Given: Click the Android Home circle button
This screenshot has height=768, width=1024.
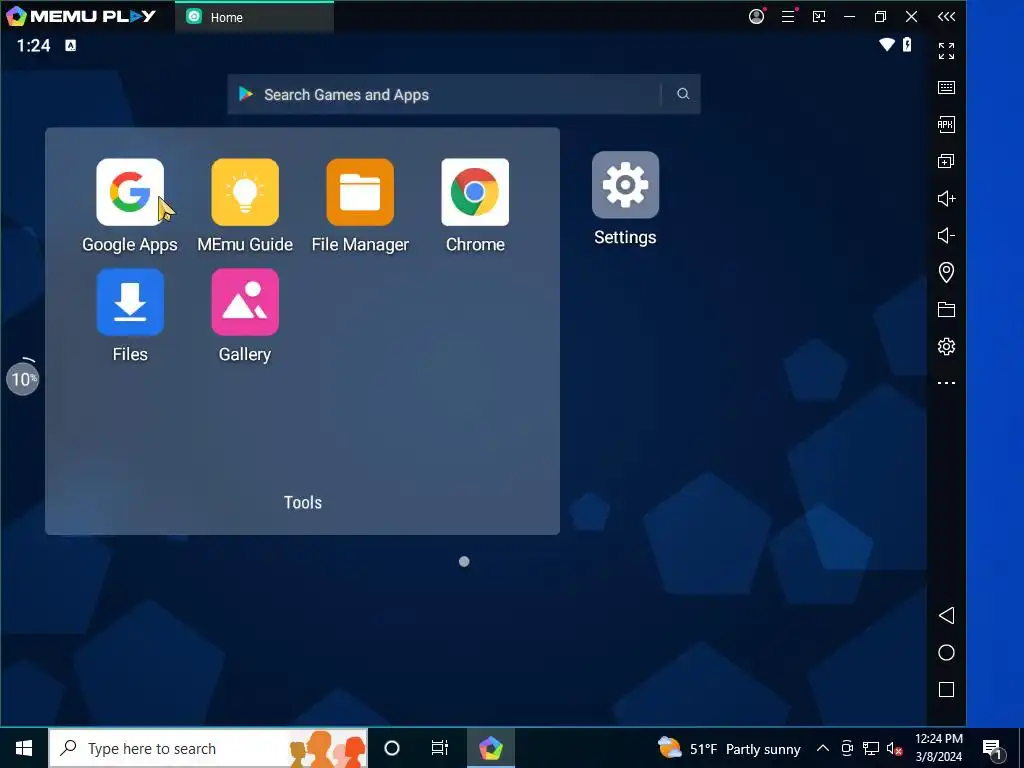Looking at the screenshot, I should coord(946,652).
